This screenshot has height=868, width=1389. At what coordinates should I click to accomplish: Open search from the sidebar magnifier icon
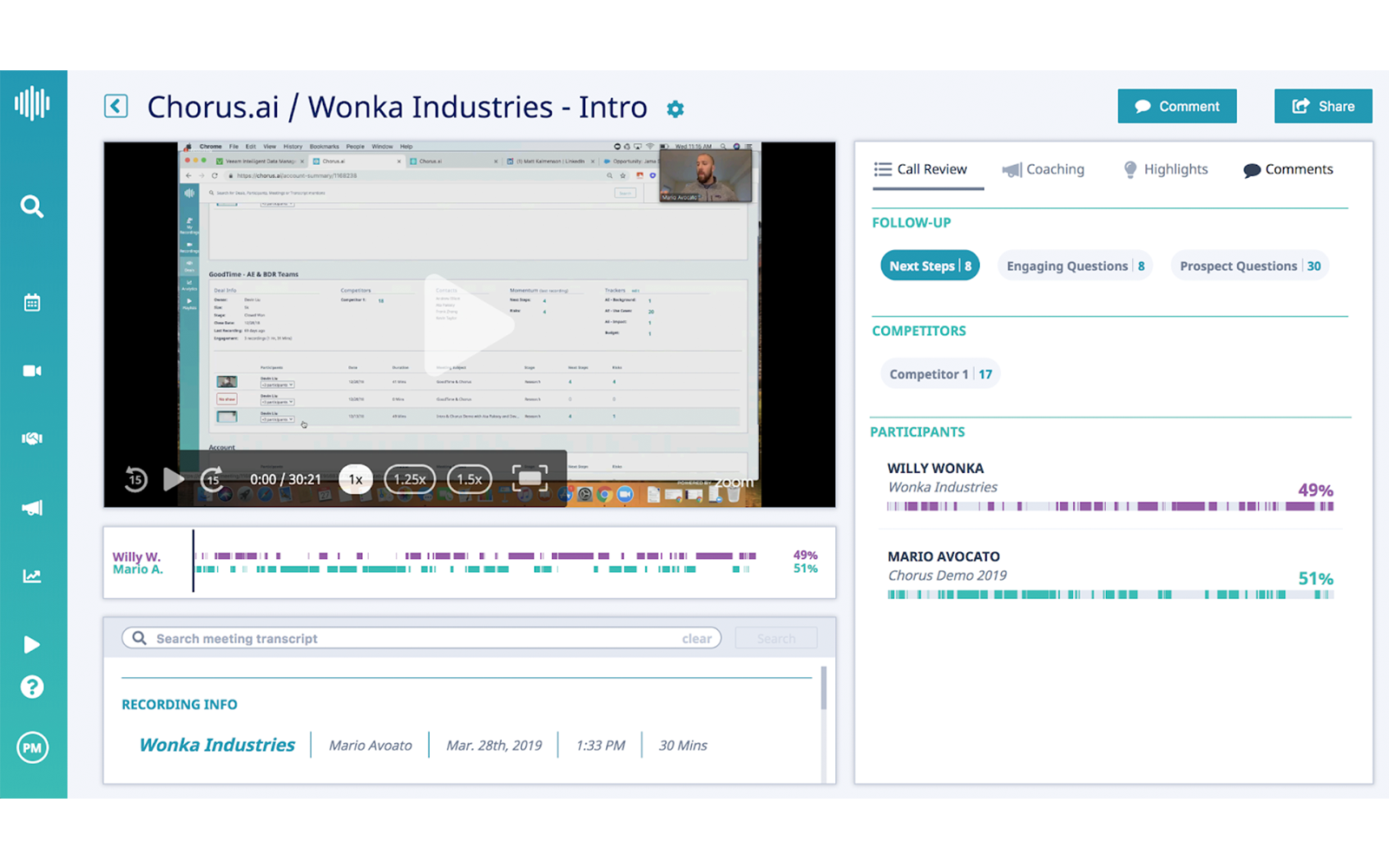tap(32, 207)
